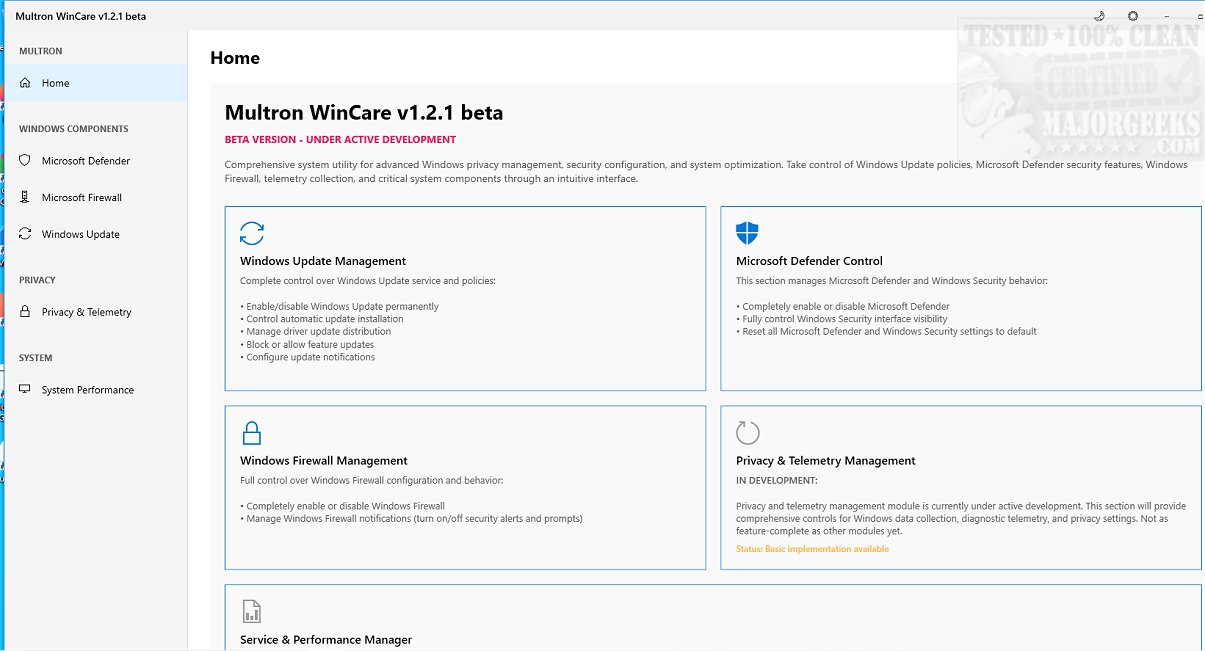Viewport: 1205px width, 651px height.
Task: Go to Privacy & Telemetry in the sidebar
Action: [86, 313]
